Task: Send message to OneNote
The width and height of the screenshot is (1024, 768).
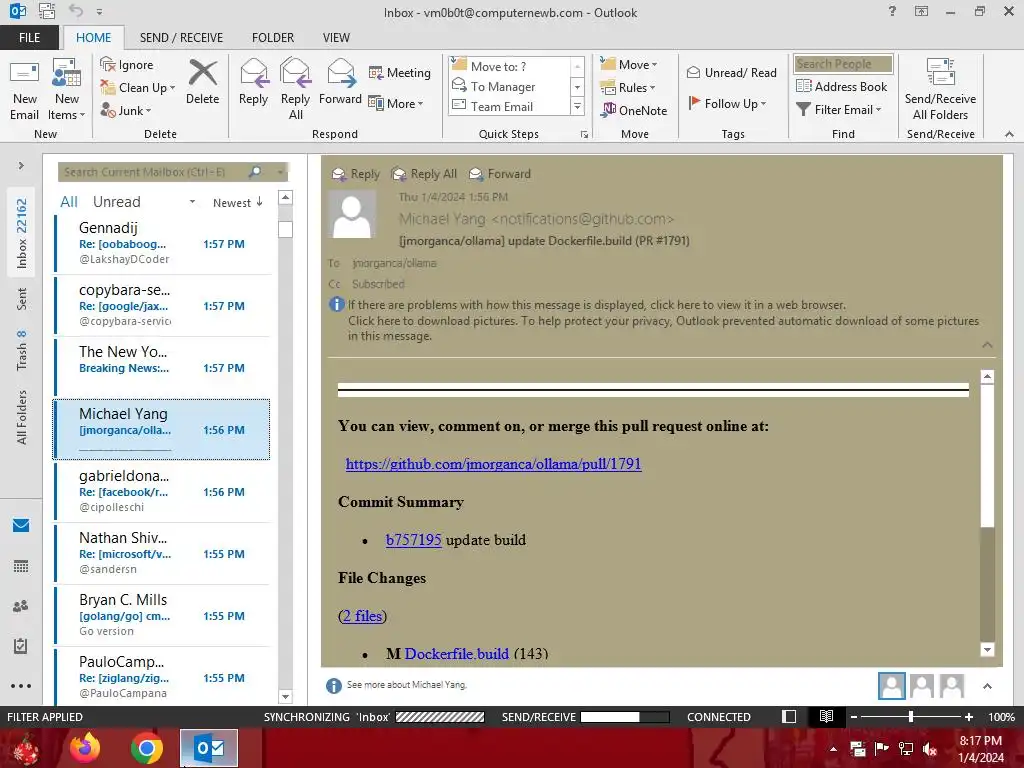Action: tap(634, 110)
